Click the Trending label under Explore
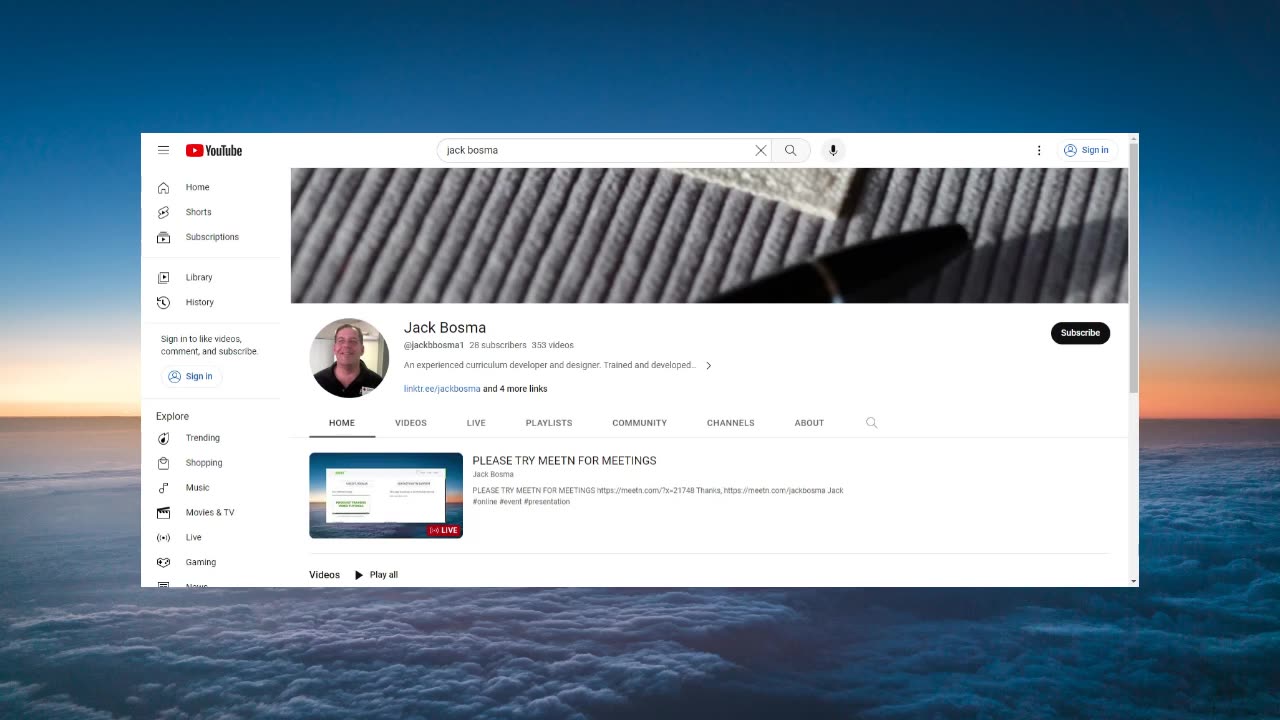 [x=203, y=438]
